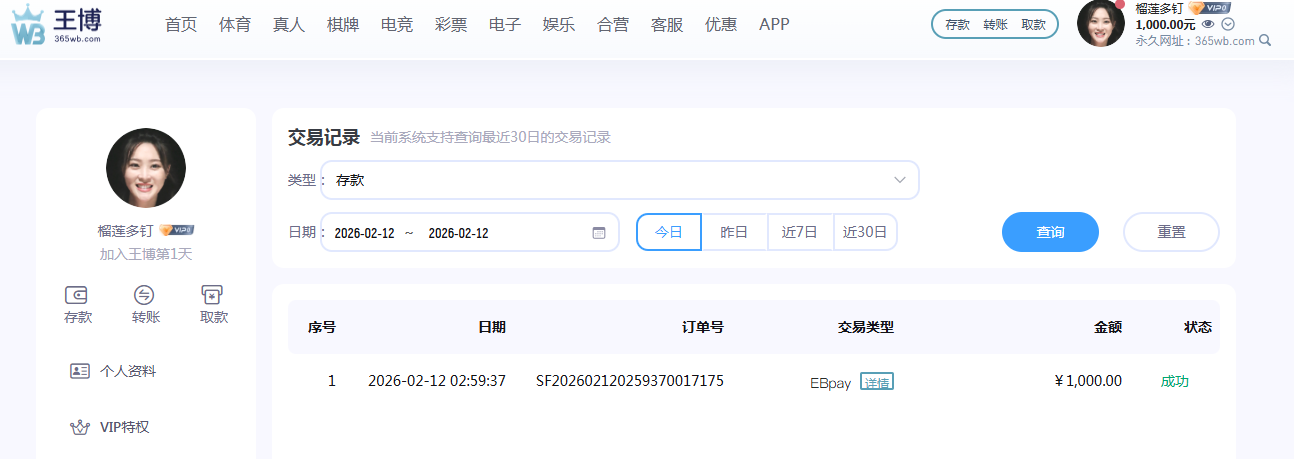Open the calendar icon in date field
This screenshot has width=1294, height=459.
[599, 233]
